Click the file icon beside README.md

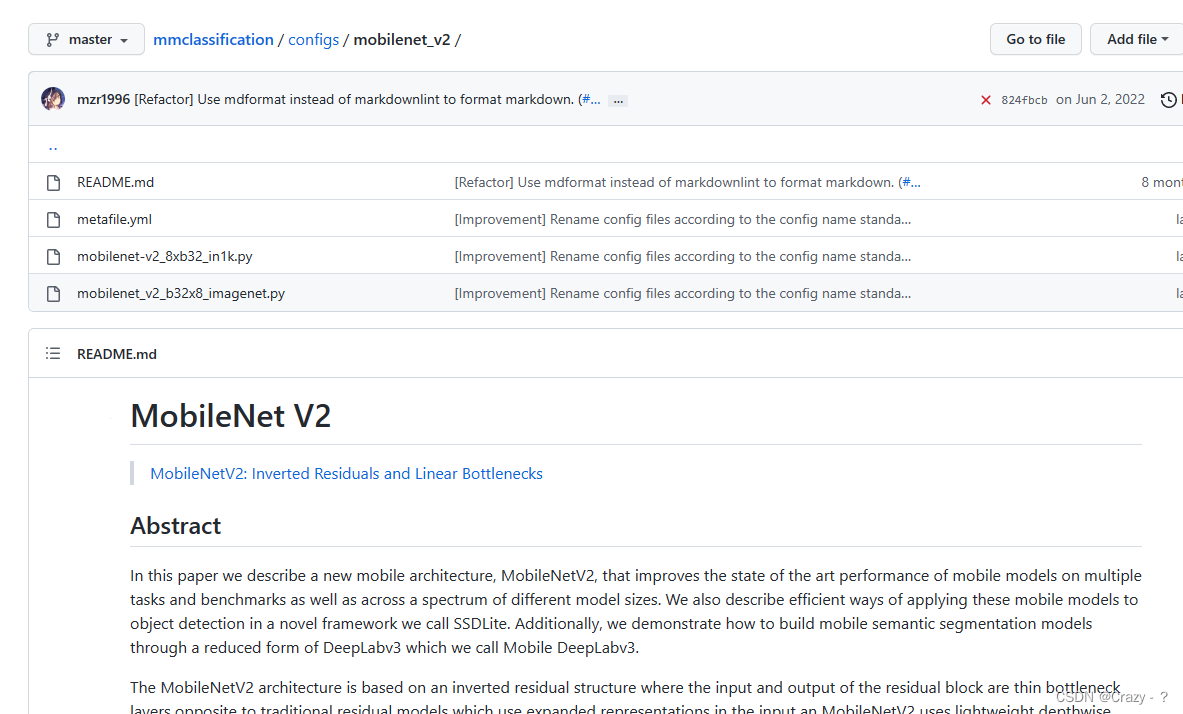[53, 182]
